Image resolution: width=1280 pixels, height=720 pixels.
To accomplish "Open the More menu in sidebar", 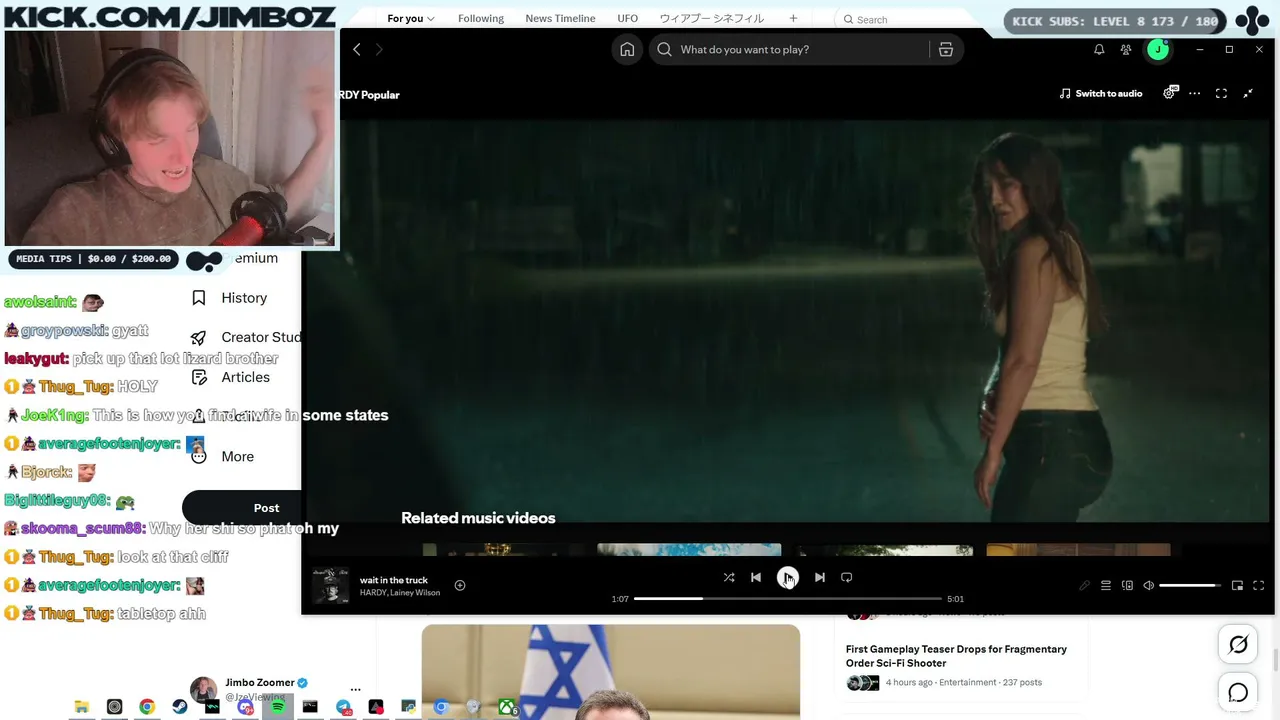I will click(223, 456).
